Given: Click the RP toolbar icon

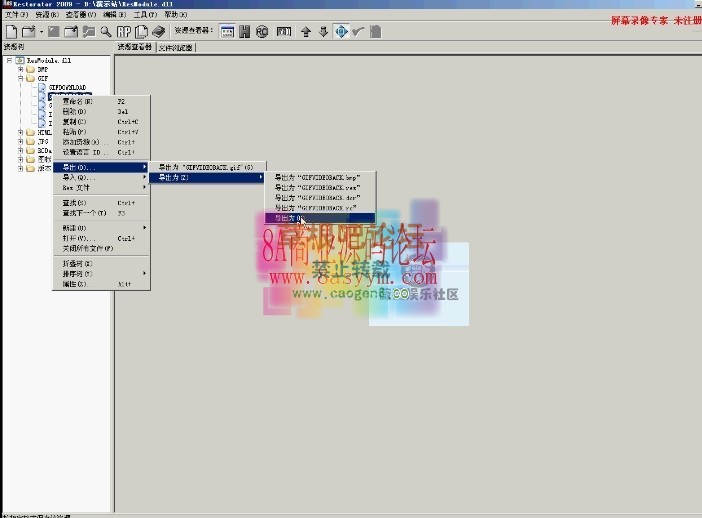Looking at the screenshot, I should [124, 32].
